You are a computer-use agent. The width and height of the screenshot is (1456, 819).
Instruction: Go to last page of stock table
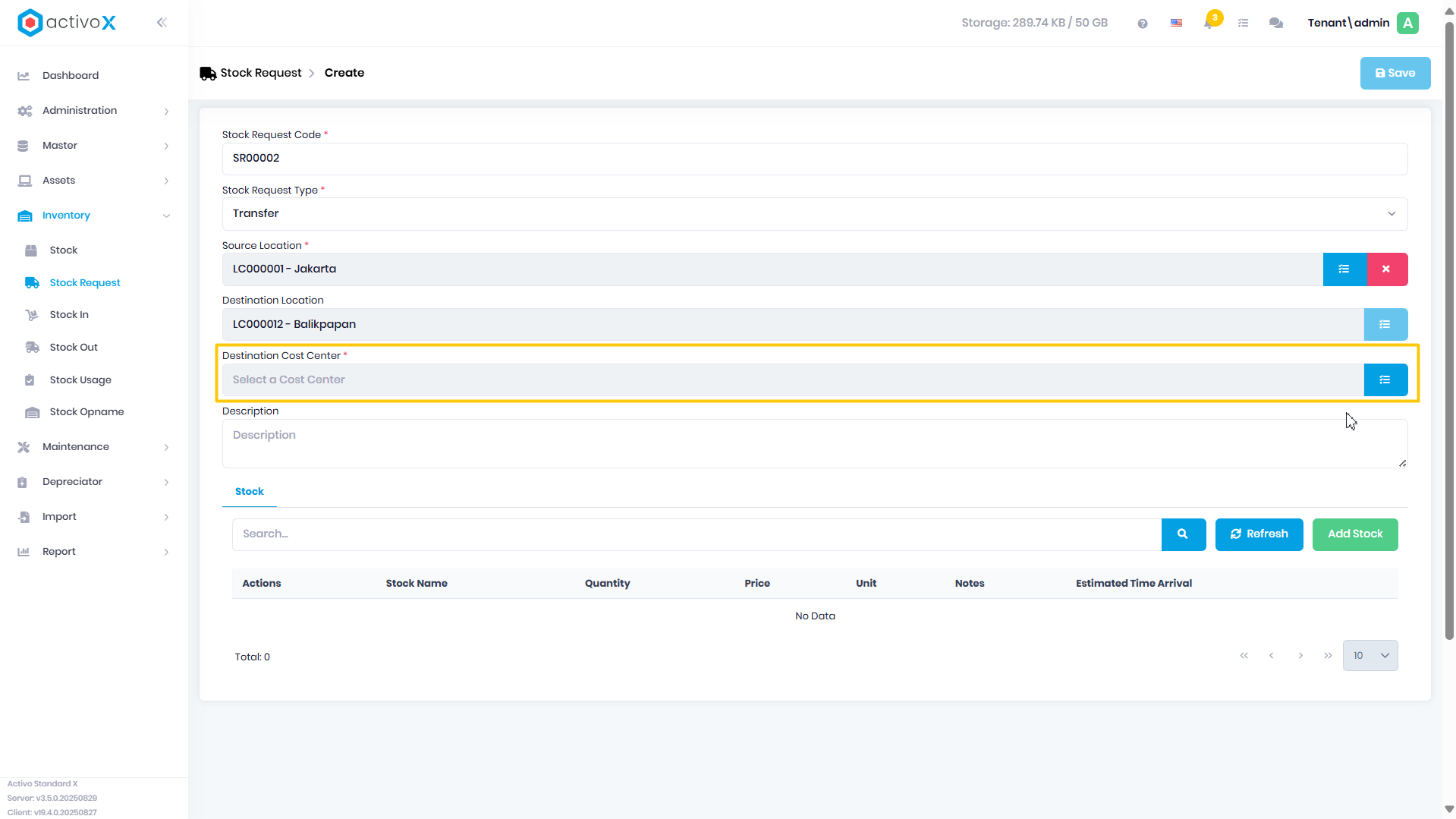[x=1328, y=656]
